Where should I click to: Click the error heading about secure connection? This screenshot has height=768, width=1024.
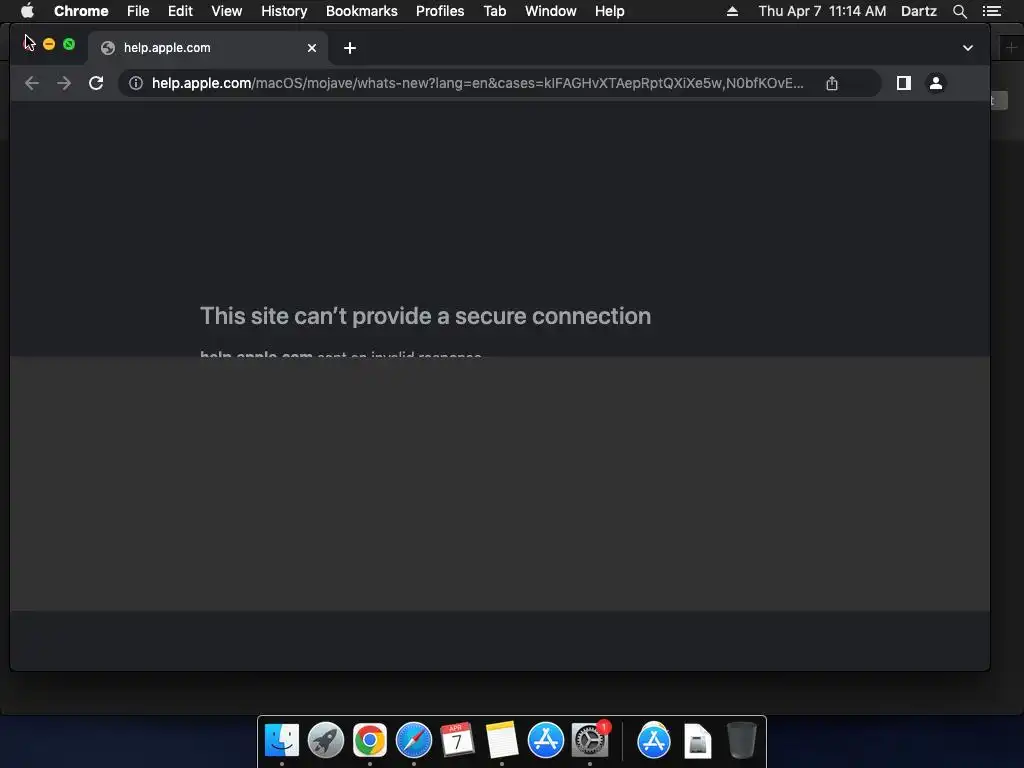[425, 316]
